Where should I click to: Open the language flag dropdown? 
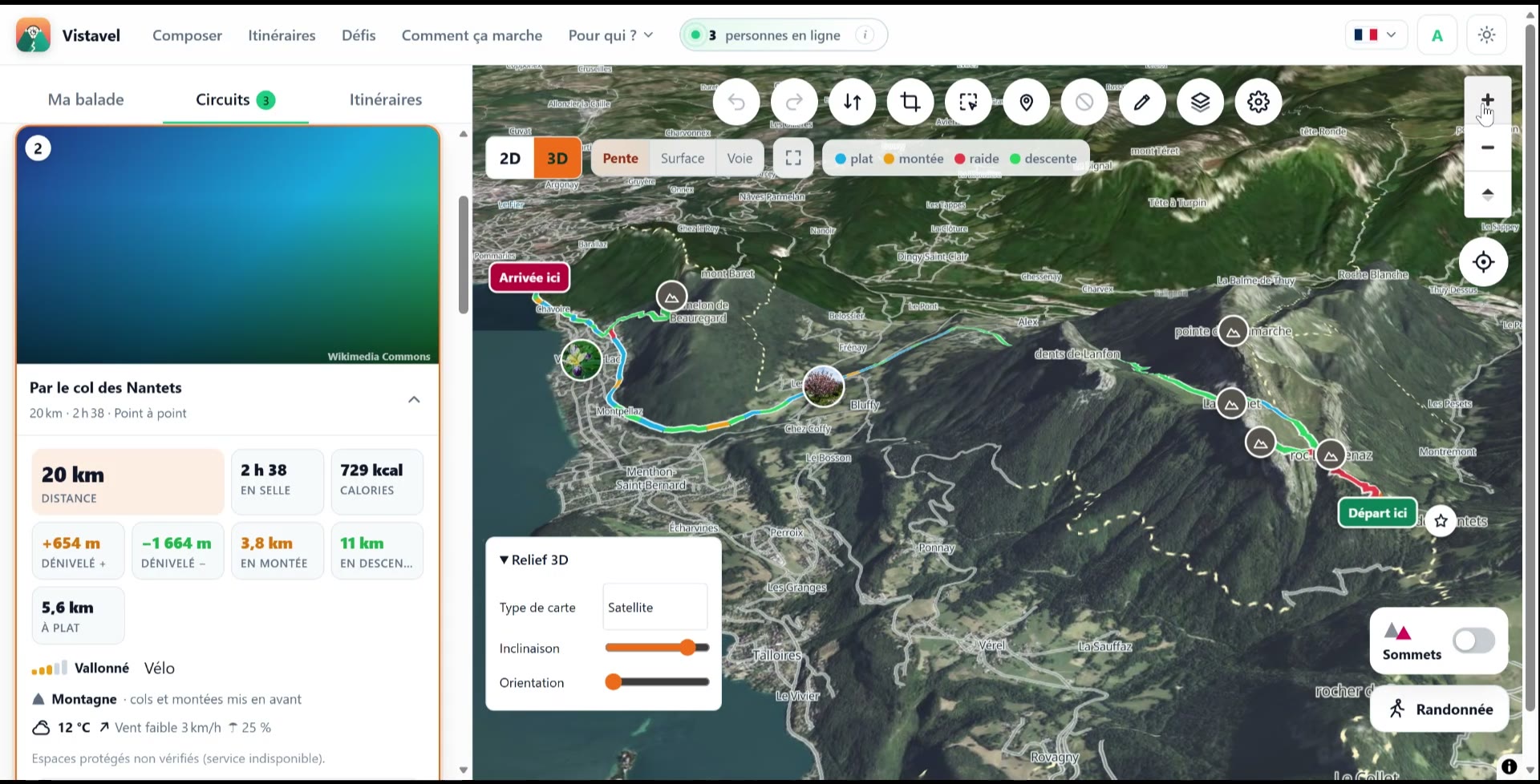1376,35
